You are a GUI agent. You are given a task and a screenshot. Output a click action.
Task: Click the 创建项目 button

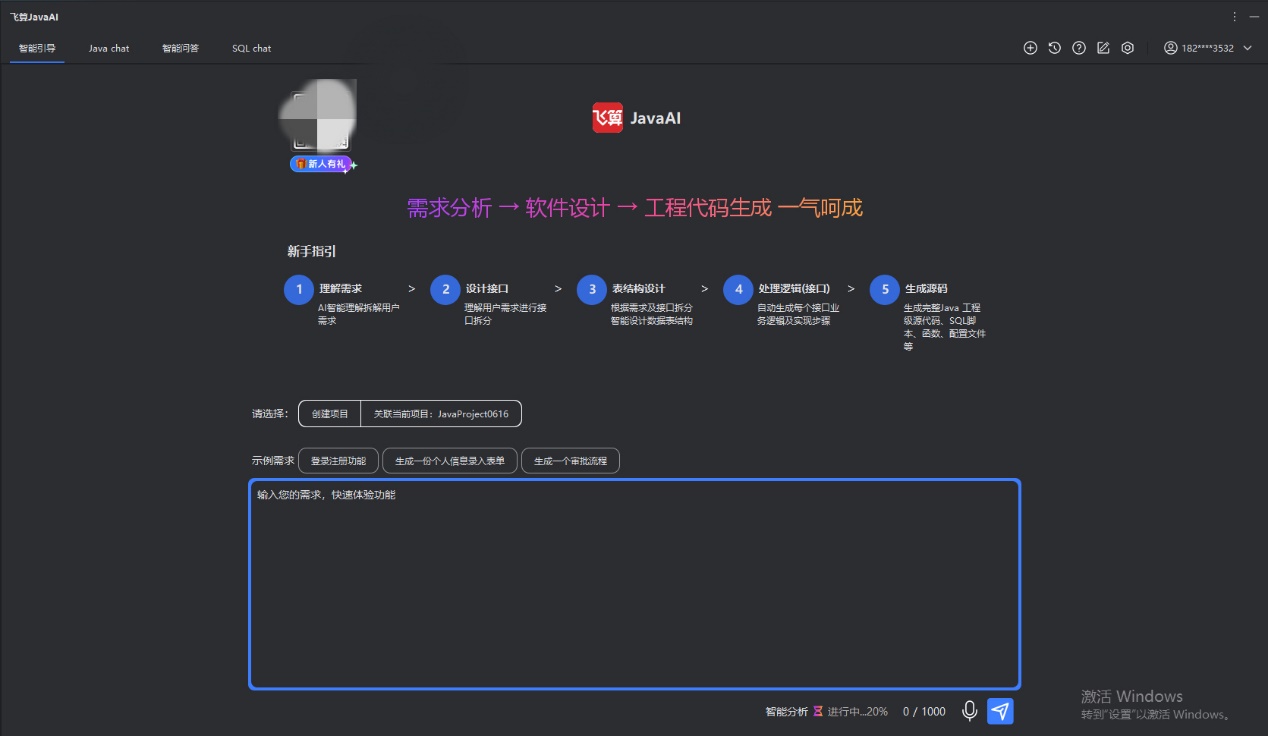click(330, 414)
